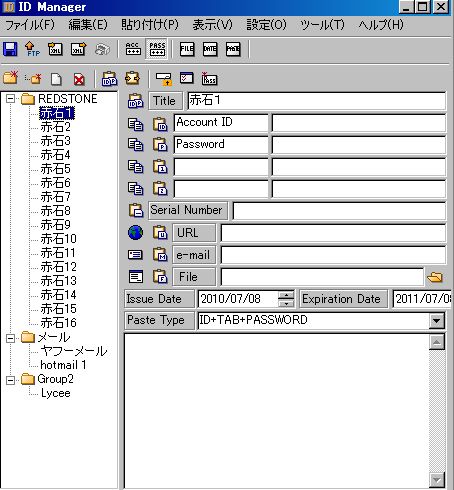Open the 設定(O) menu

(266, 25)
